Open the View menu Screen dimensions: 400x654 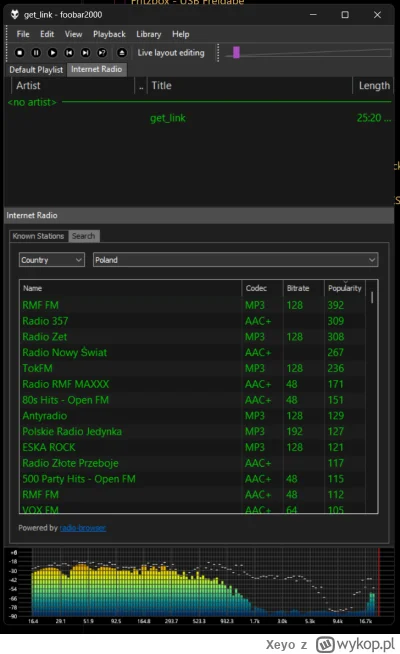point(73,34)
